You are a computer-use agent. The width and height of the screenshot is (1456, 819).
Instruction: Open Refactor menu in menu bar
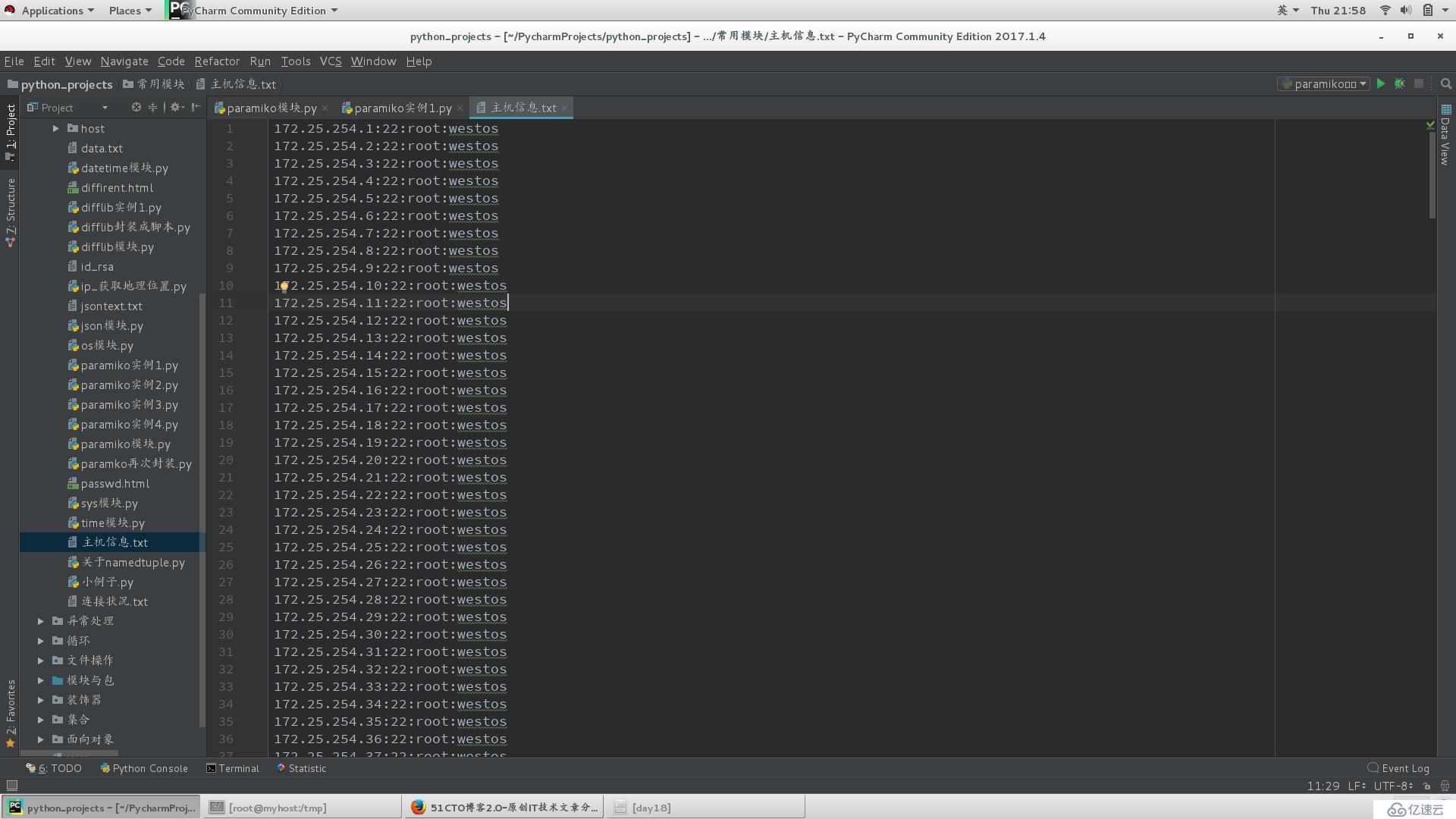216,61
